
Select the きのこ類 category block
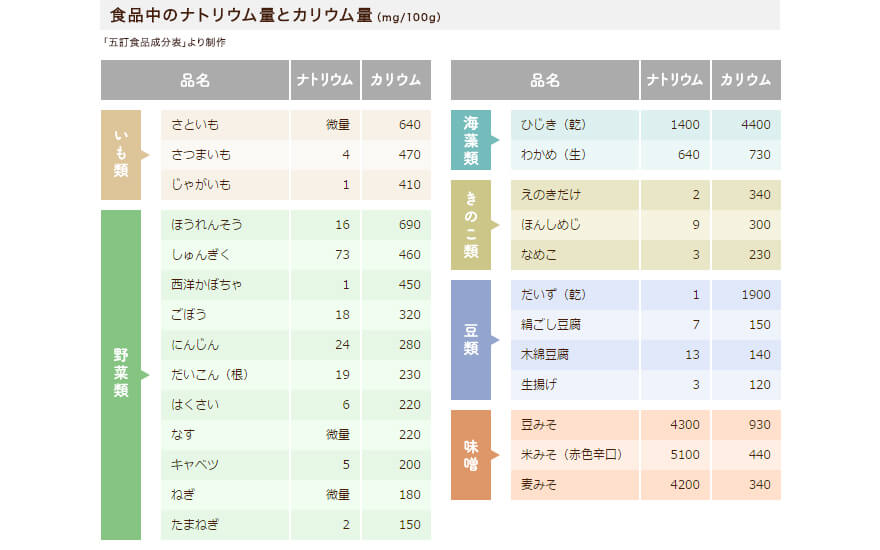[x=471, y=225]
